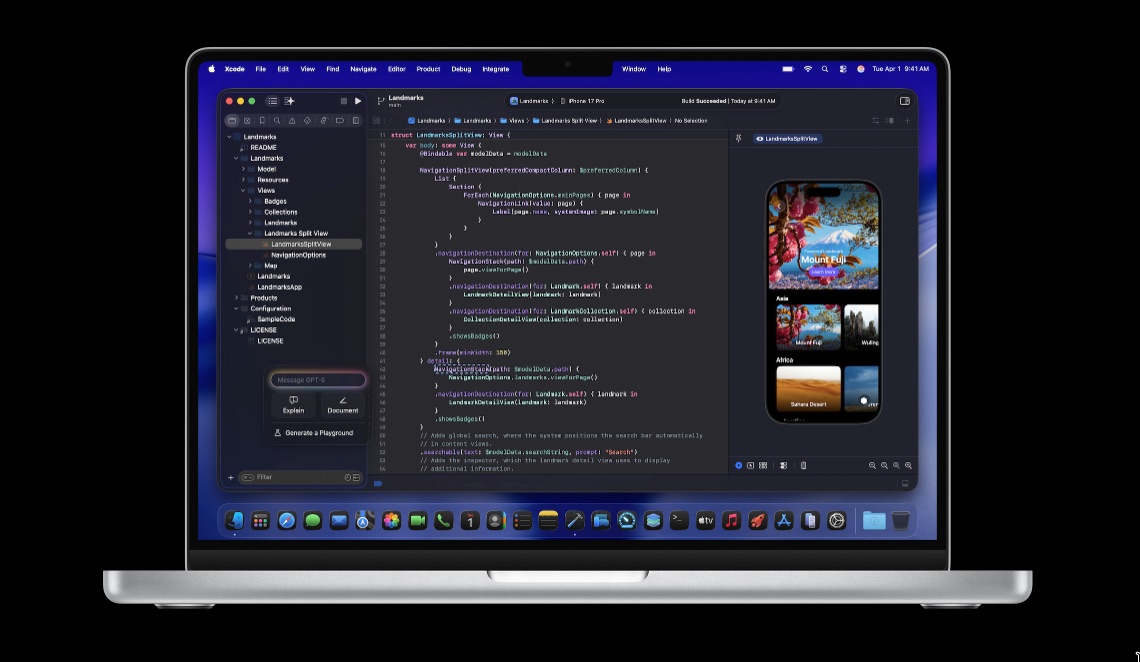Toggle the right inspector panel
Screen dimensions: 1140x662
click(x=905, y=101)
